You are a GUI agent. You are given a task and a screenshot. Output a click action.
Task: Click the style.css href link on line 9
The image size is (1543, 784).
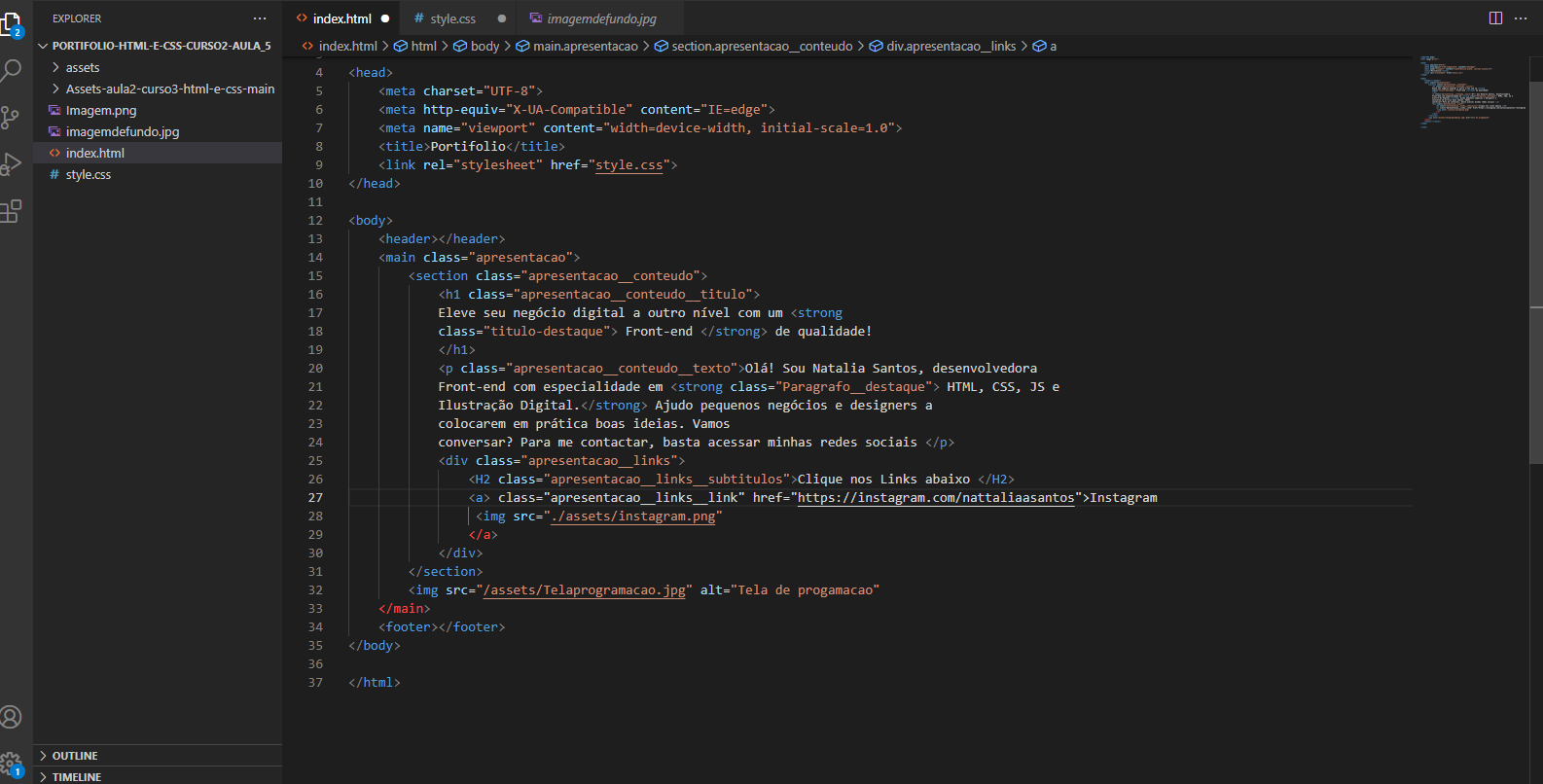click(628, 164)
